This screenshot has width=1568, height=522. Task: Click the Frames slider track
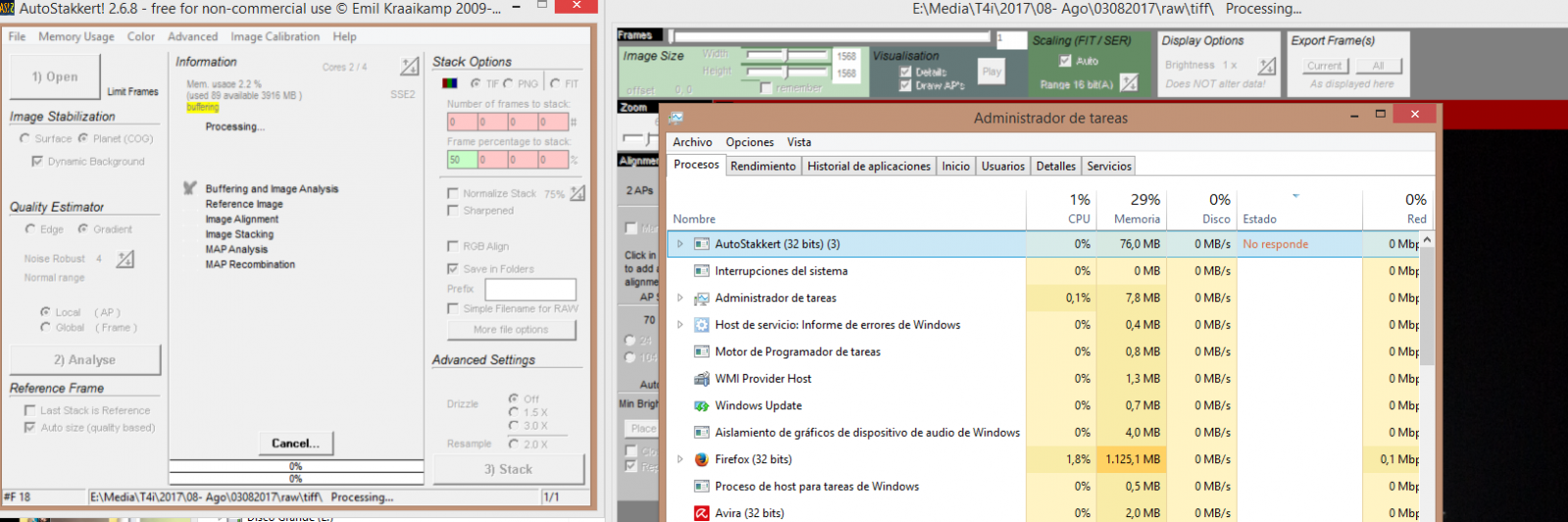coord(830,37)
